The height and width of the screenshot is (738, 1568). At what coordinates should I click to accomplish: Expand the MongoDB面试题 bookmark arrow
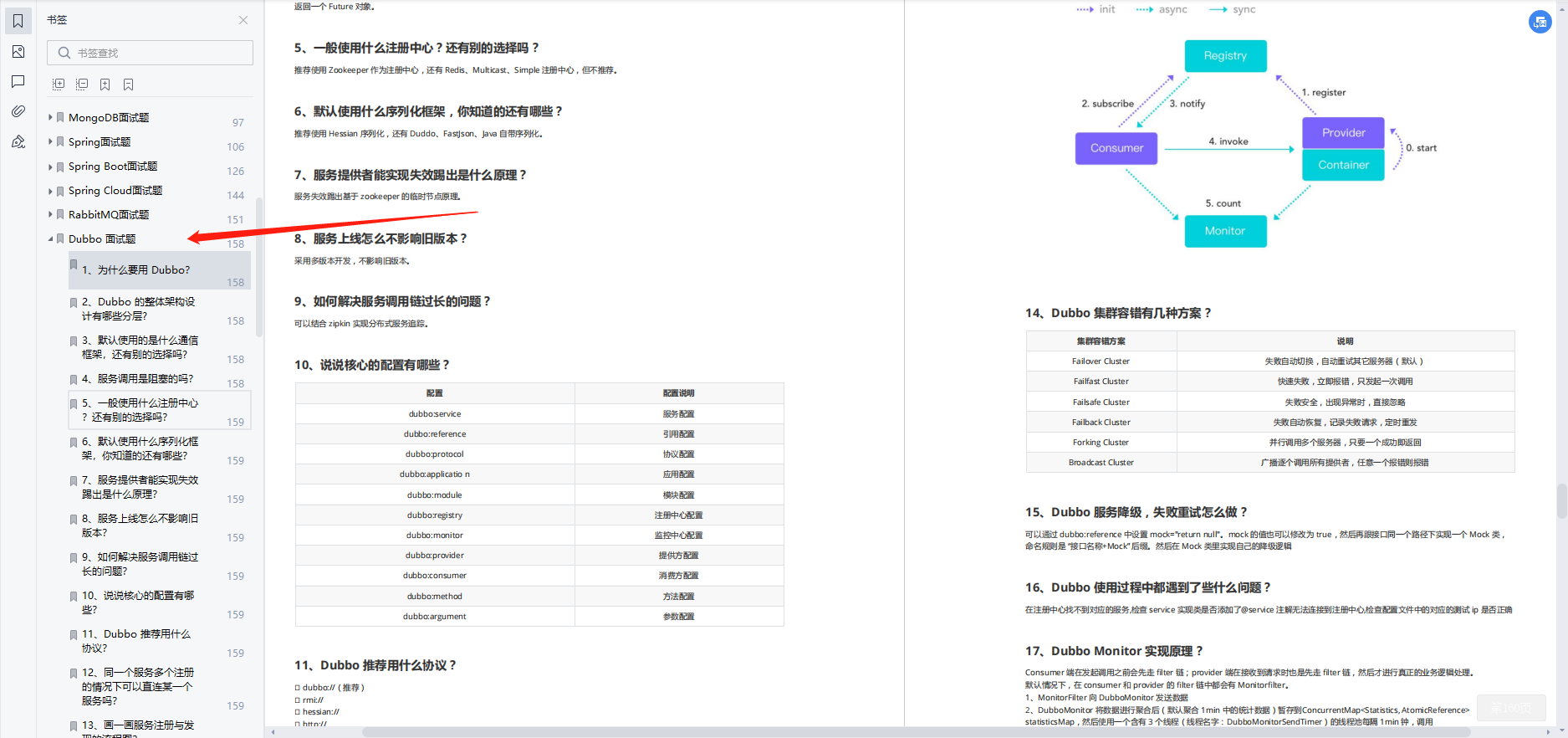pyautogui.click(x=50, y=117)
